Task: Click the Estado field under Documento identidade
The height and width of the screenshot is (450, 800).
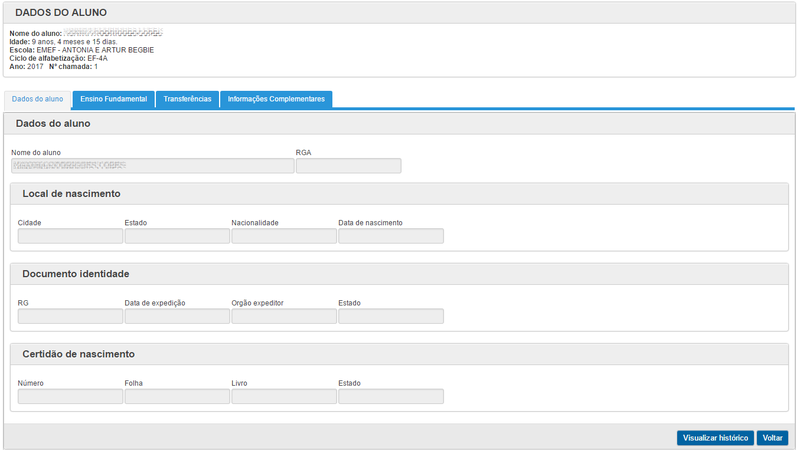Action: pyautogui.click(x=391, y=316)
